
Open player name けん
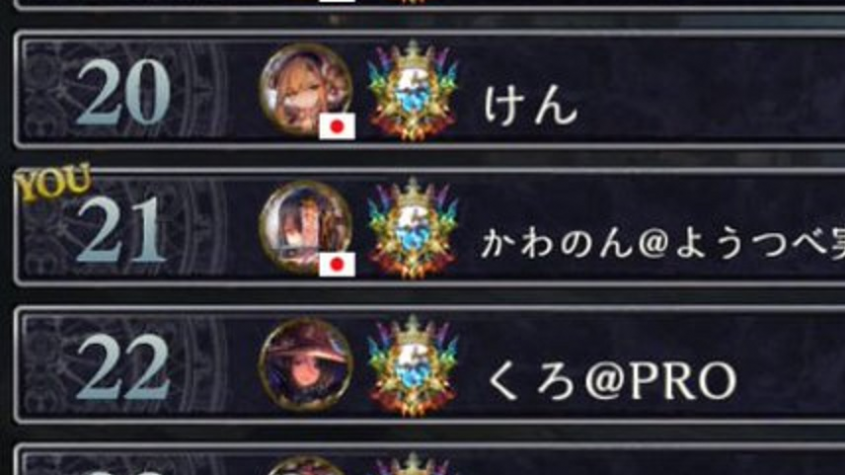[530, 106]
